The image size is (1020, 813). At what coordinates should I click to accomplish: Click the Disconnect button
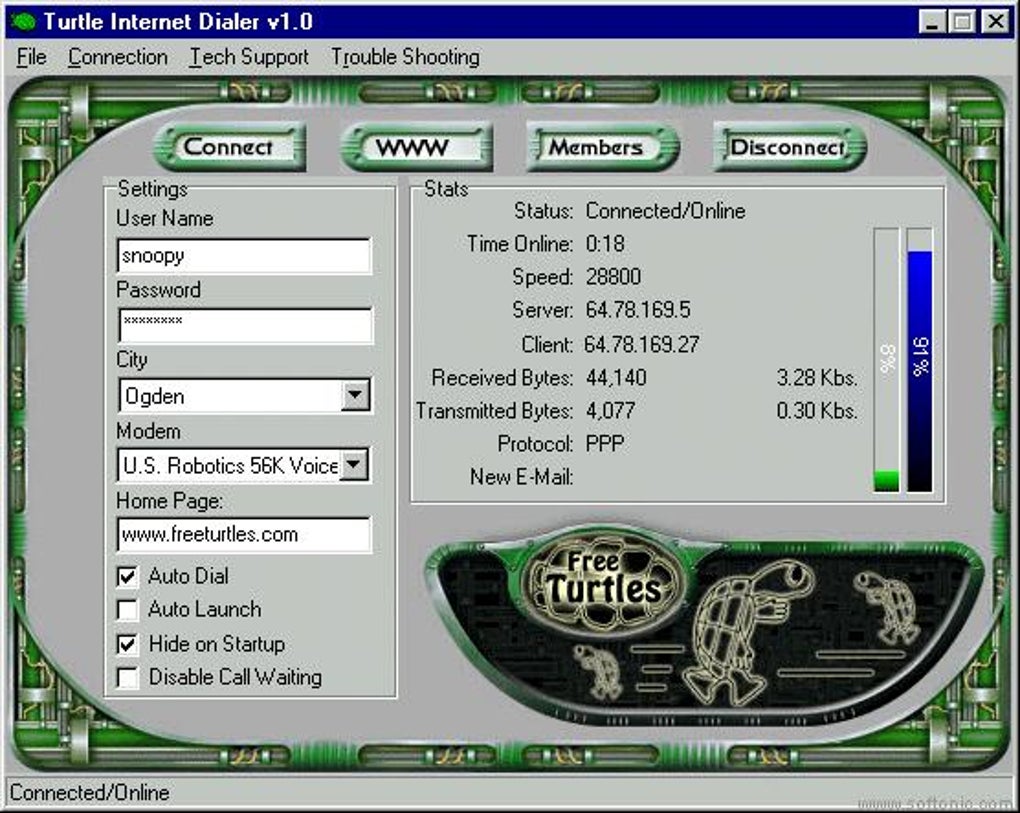pyautogui.click(x=790, y=147)
